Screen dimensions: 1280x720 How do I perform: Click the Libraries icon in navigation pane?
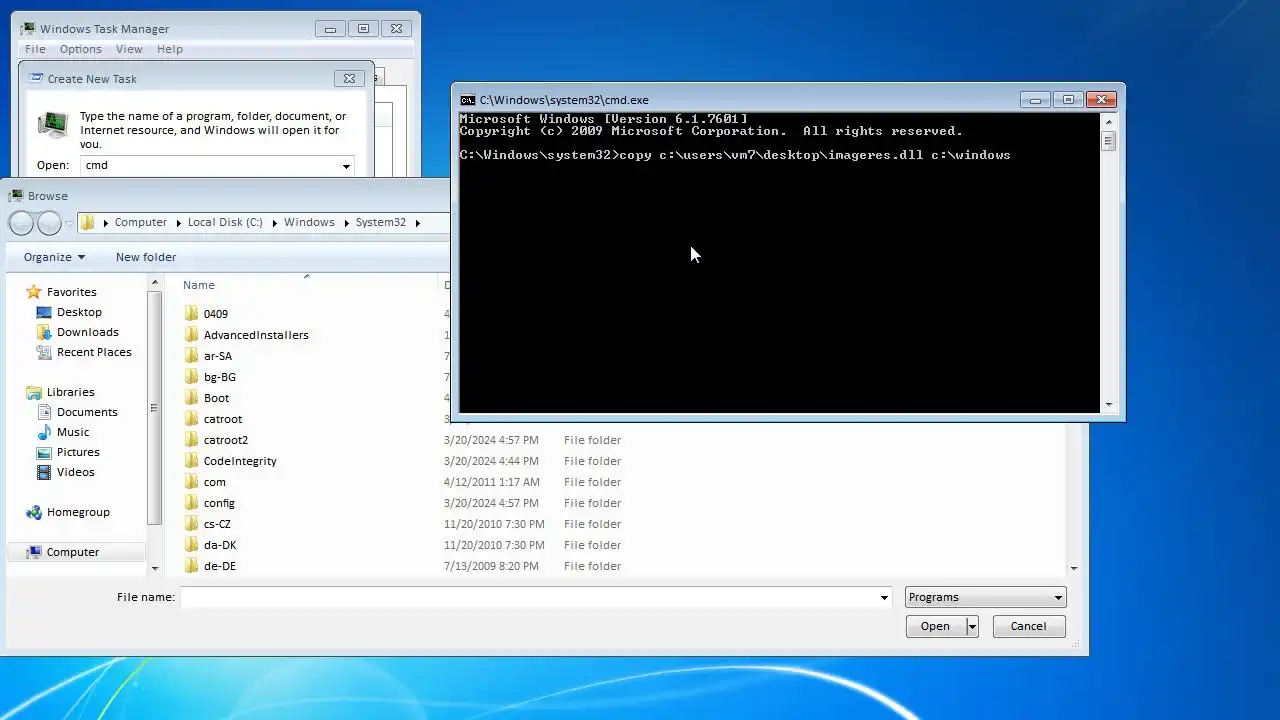tap(34, 392)
